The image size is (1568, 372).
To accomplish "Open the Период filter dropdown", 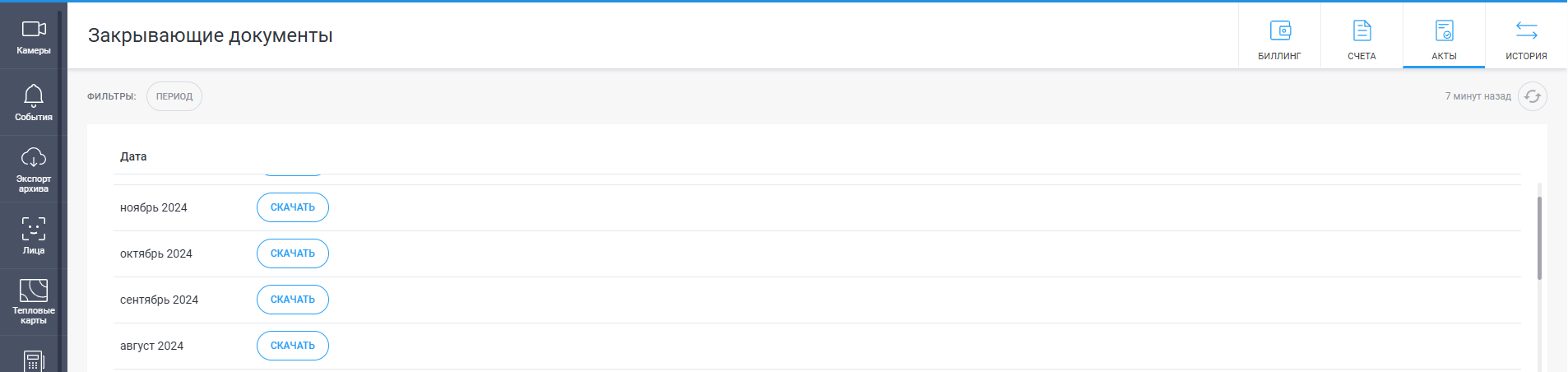I will pyautogui.click(x=174, y=96).
